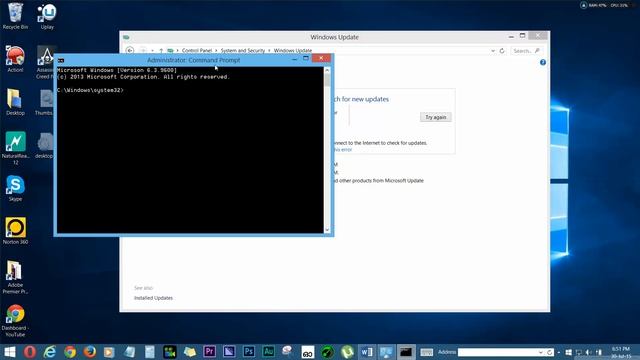This screenshot has width=640, height=360.
Task: Open Internet Explorer from the taskbar
Action: pos(49,352)
